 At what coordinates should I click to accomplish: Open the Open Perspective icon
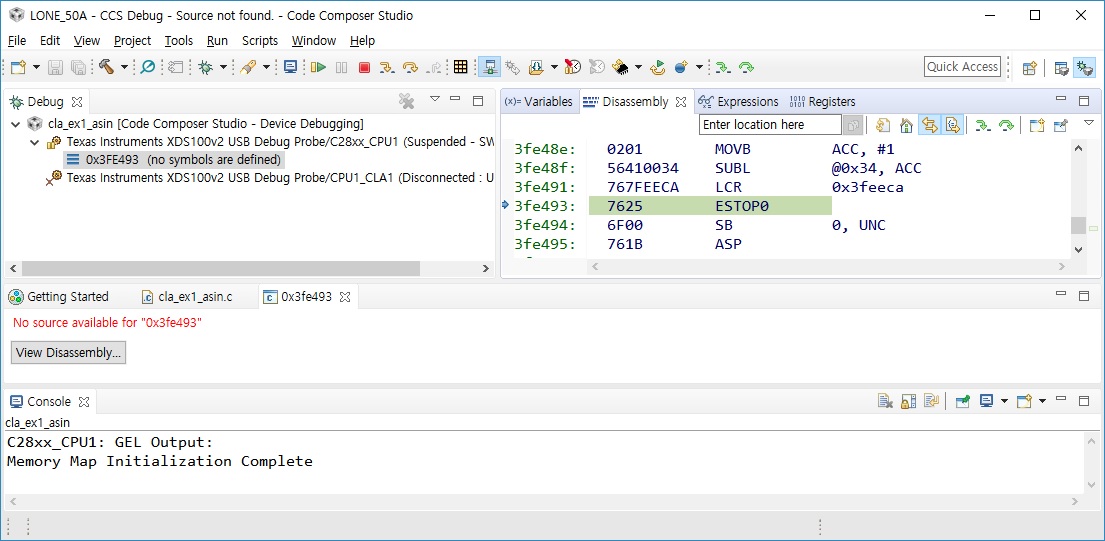point(1030,68)
